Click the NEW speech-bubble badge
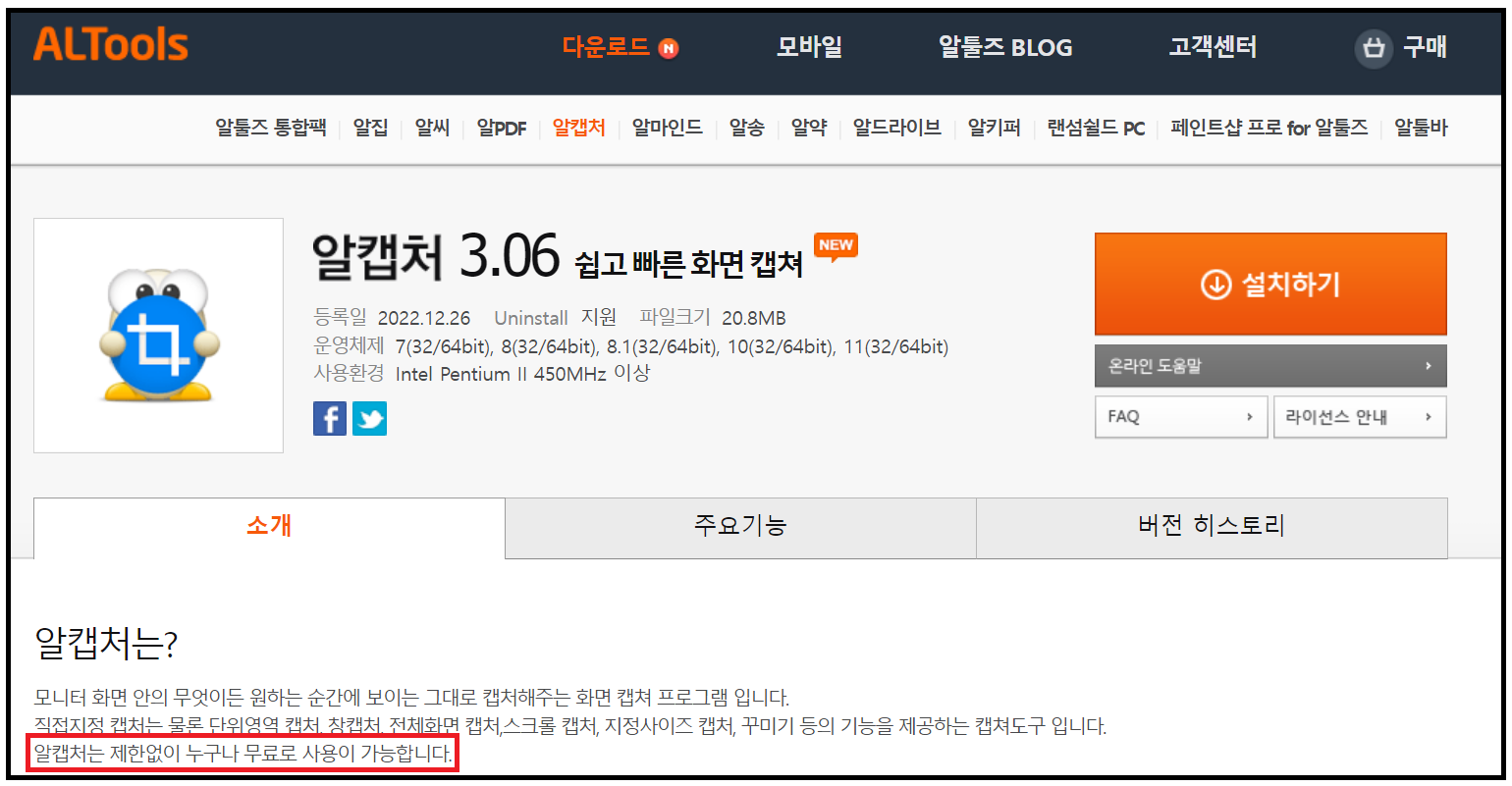Image resolution: width=1512 pixels, height=786 pixels. 836,246
